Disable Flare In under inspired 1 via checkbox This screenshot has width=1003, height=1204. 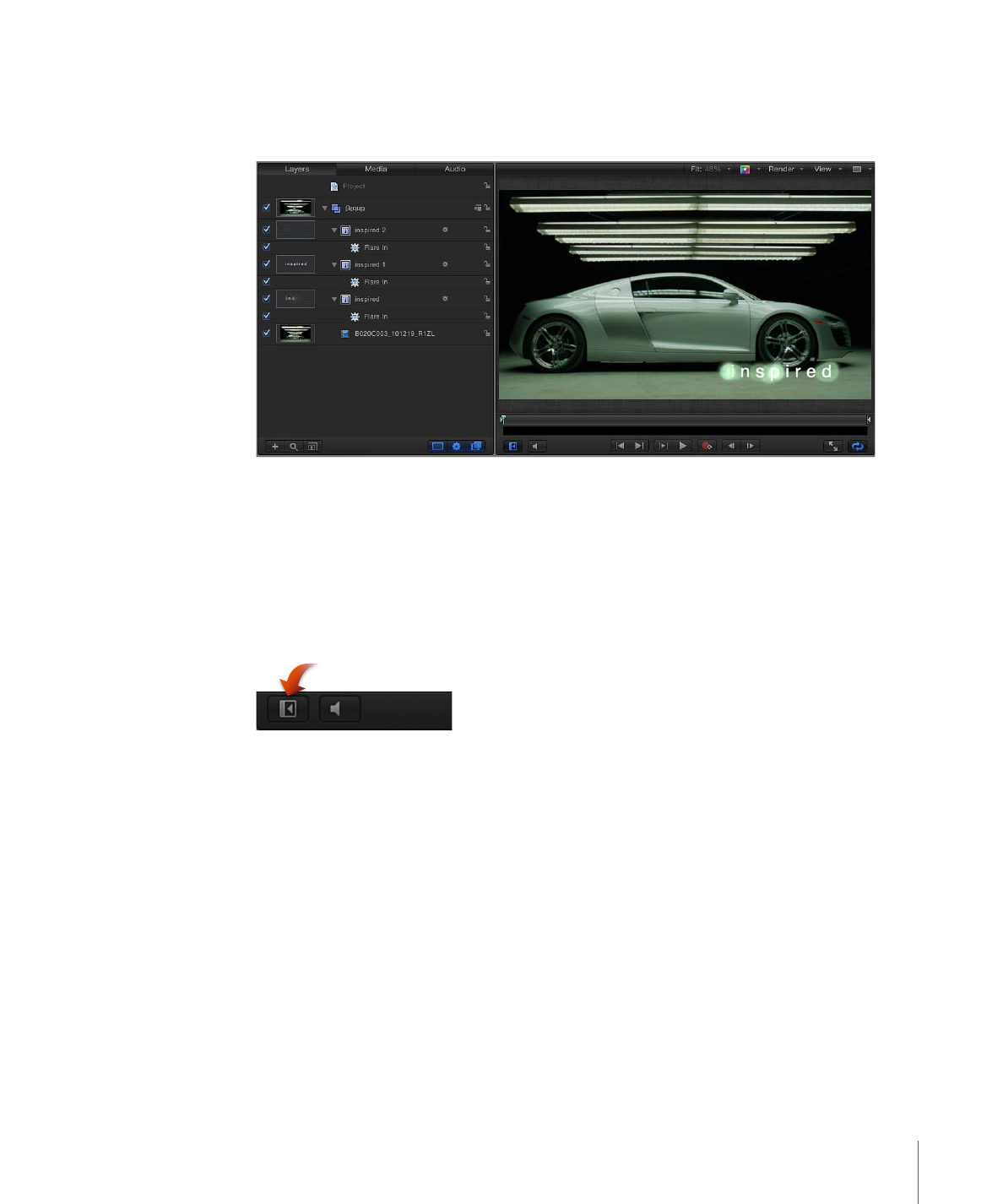point(267,282)
